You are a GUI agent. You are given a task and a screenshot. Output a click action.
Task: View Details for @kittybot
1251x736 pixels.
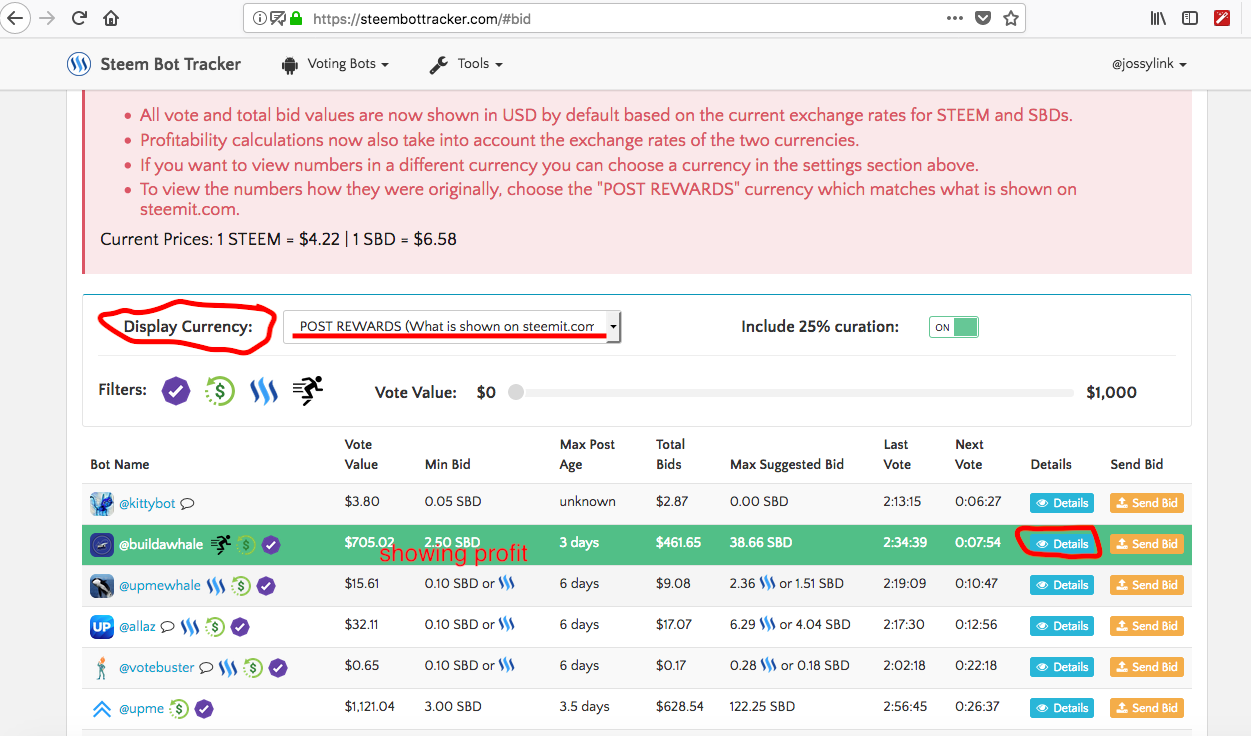coord(1061,503)
